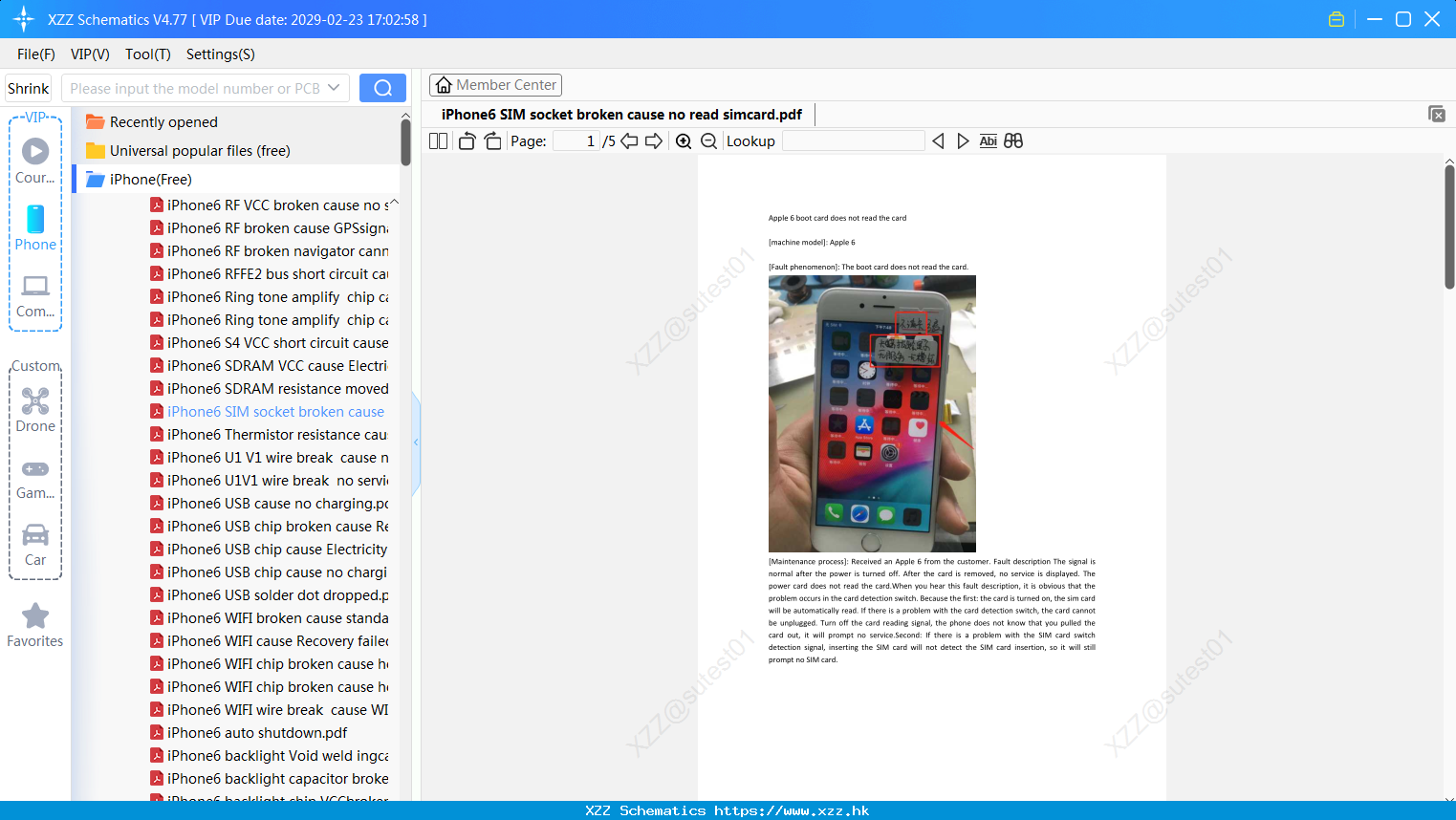The image size is (1456, 820).
Task: Close all tabs icon at right
Action: 1437,114
